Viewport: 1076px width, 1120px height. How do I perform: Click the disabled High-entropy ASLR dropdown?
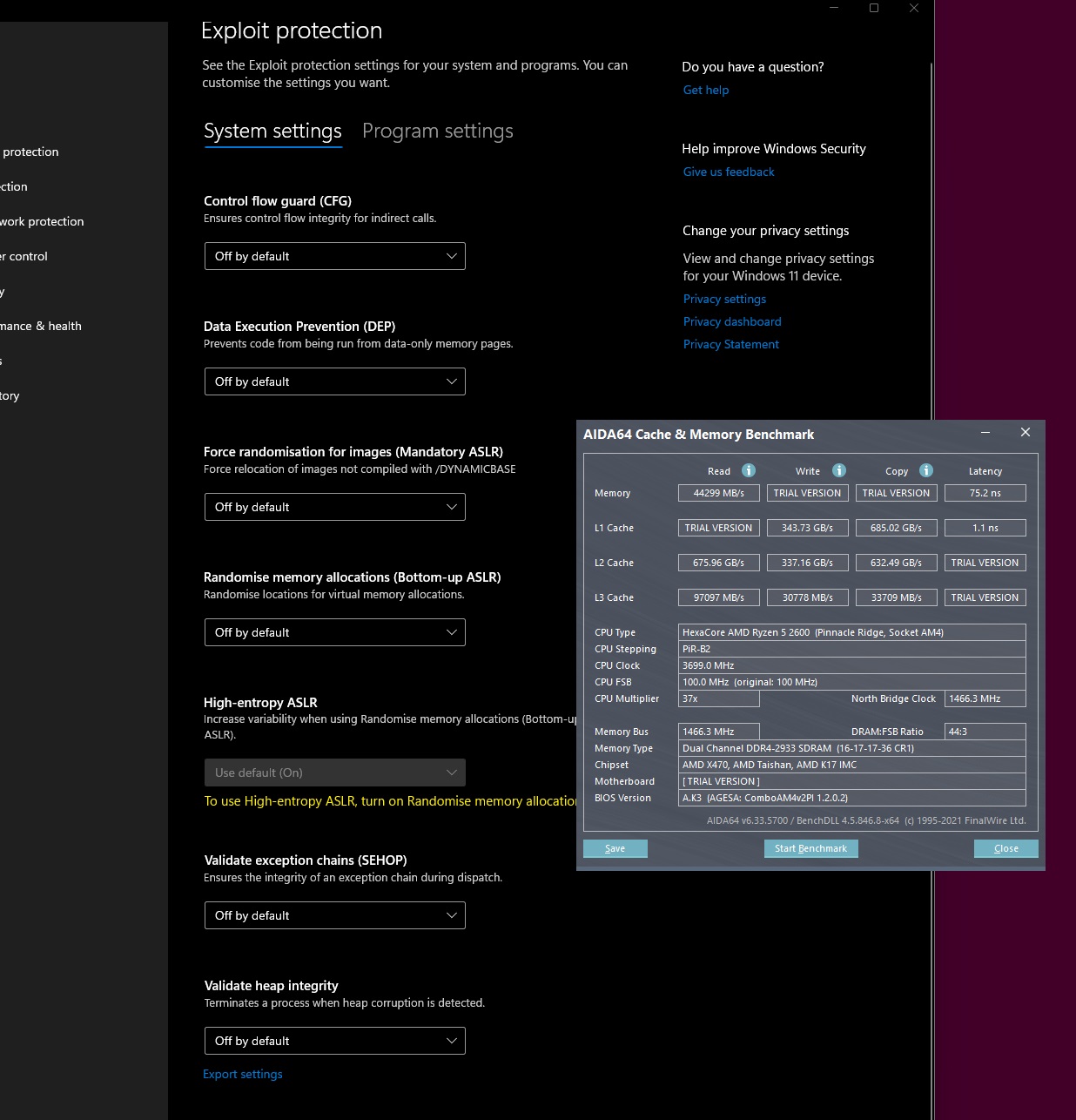coord(335,773)
